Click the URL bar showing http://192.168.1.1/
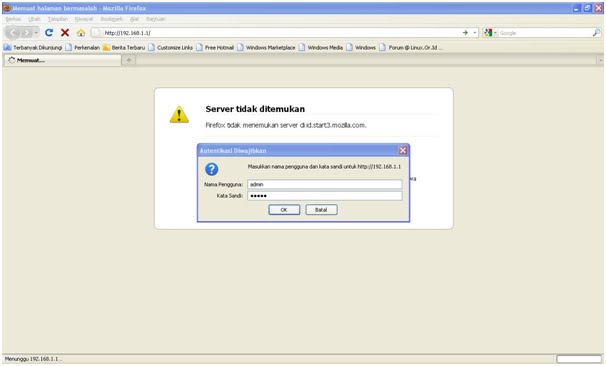 [282, 33]
